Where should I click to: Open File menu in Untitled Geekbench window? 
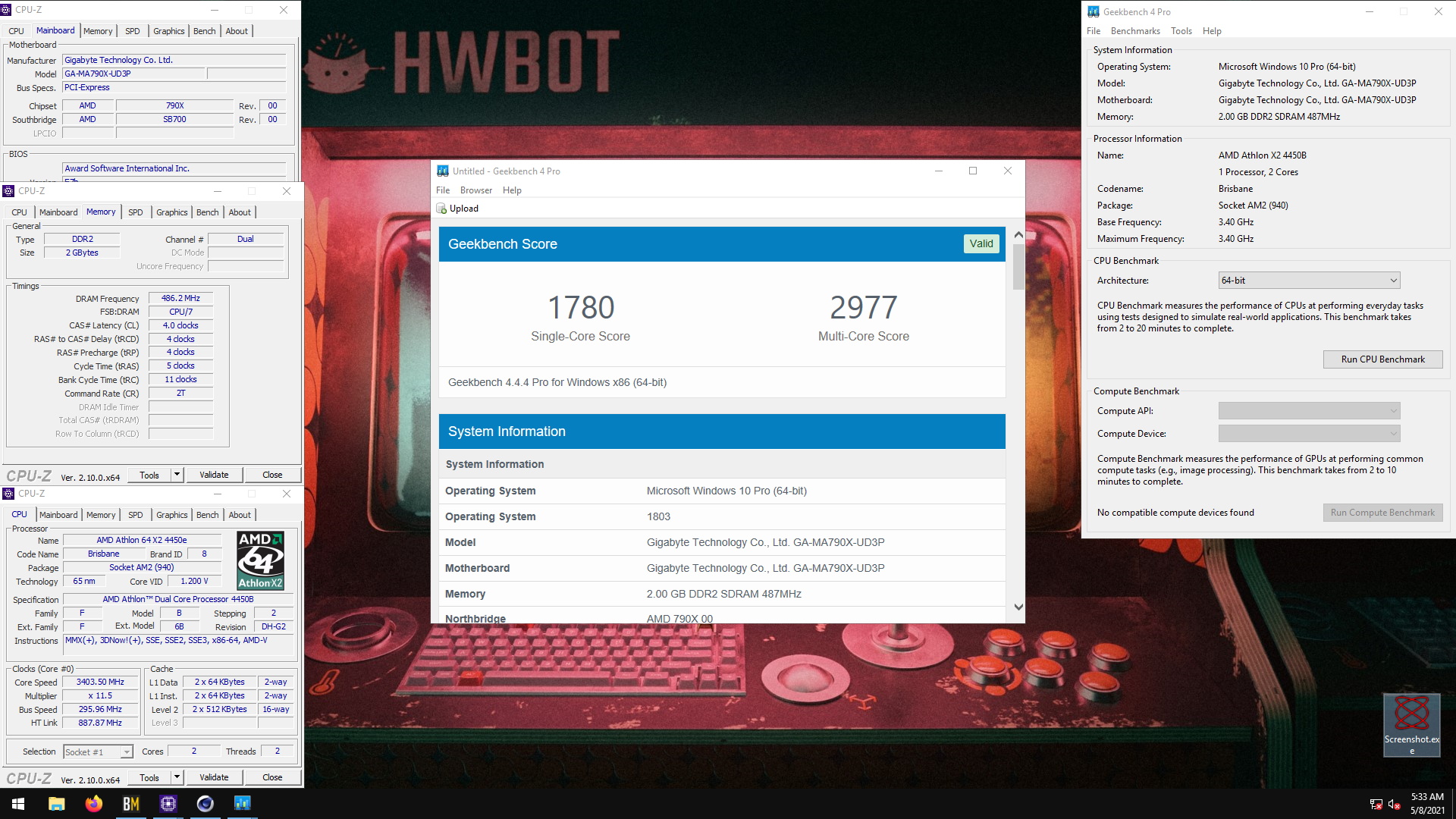click(x=443, y=190)
